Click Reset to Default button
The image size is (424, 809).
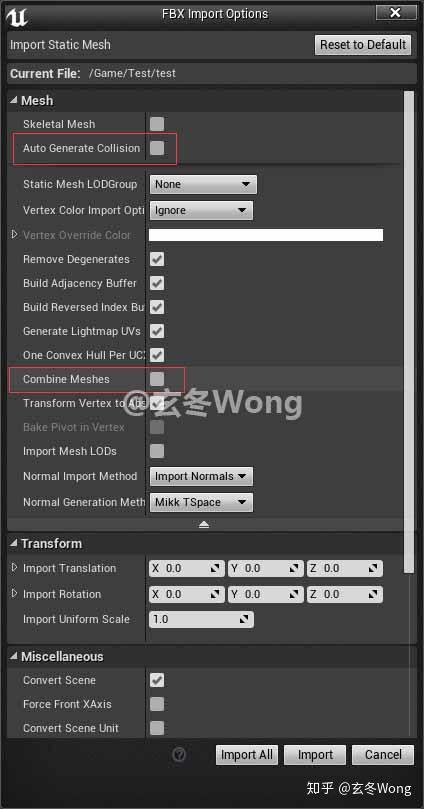[x=363, y=45]
